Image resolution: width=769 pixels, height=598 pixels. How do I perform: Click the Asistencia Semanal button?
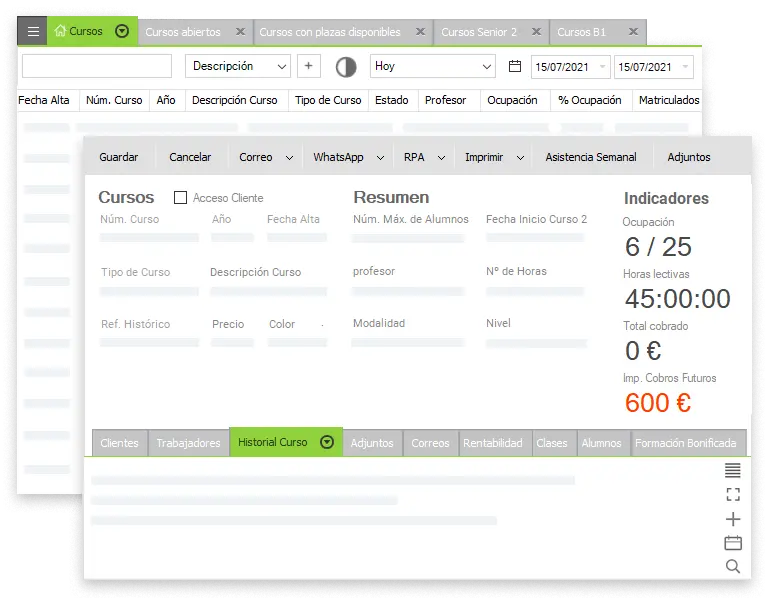pyautogui.click(x=590, y=157)
